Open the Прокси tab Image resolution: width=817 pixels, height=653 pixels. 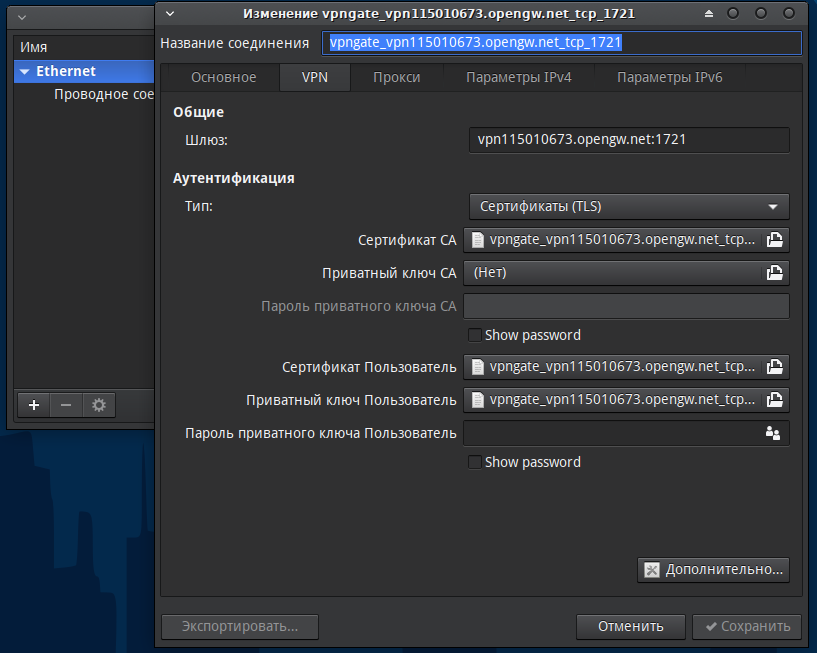point(396,77)
